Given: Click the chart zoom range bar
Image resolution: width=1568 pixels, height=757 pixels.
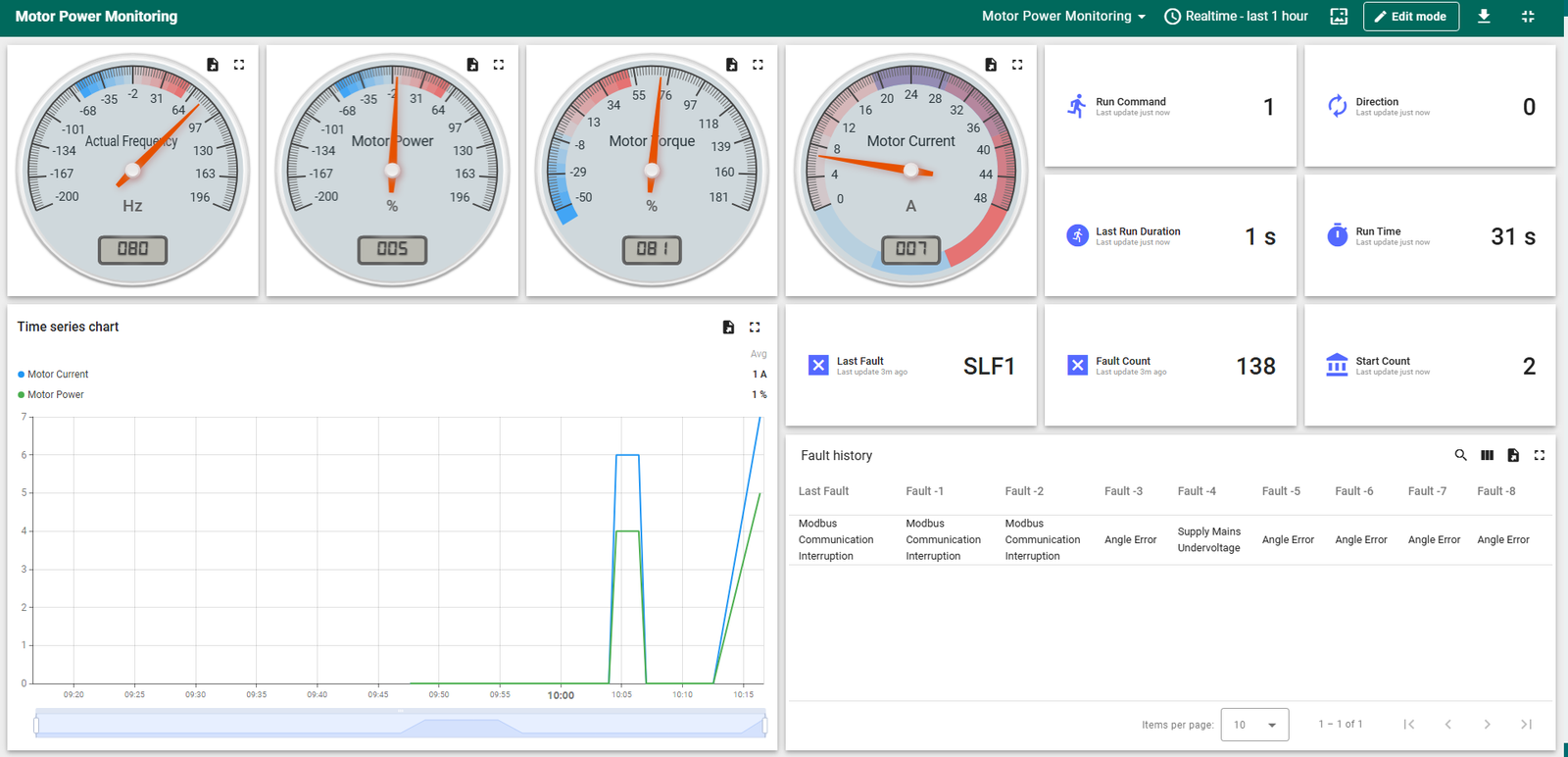Looking at the screenshot, I should (400, 724).
